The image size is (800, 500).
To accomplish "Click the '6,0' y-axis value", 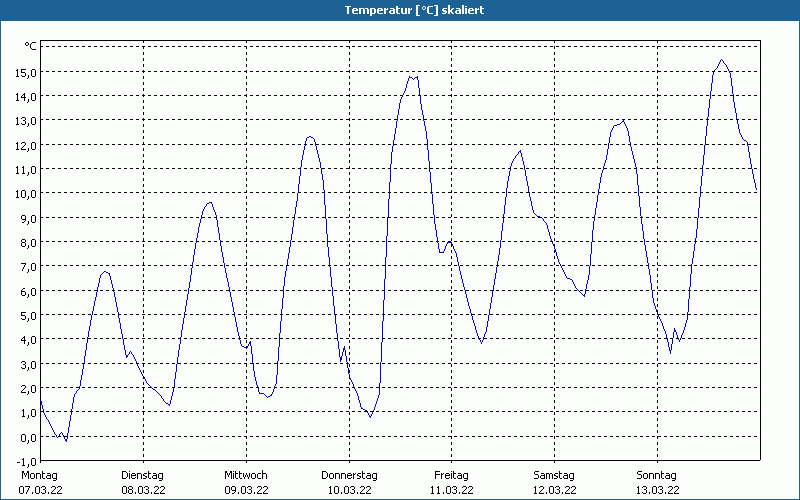I will pos(28,292).
